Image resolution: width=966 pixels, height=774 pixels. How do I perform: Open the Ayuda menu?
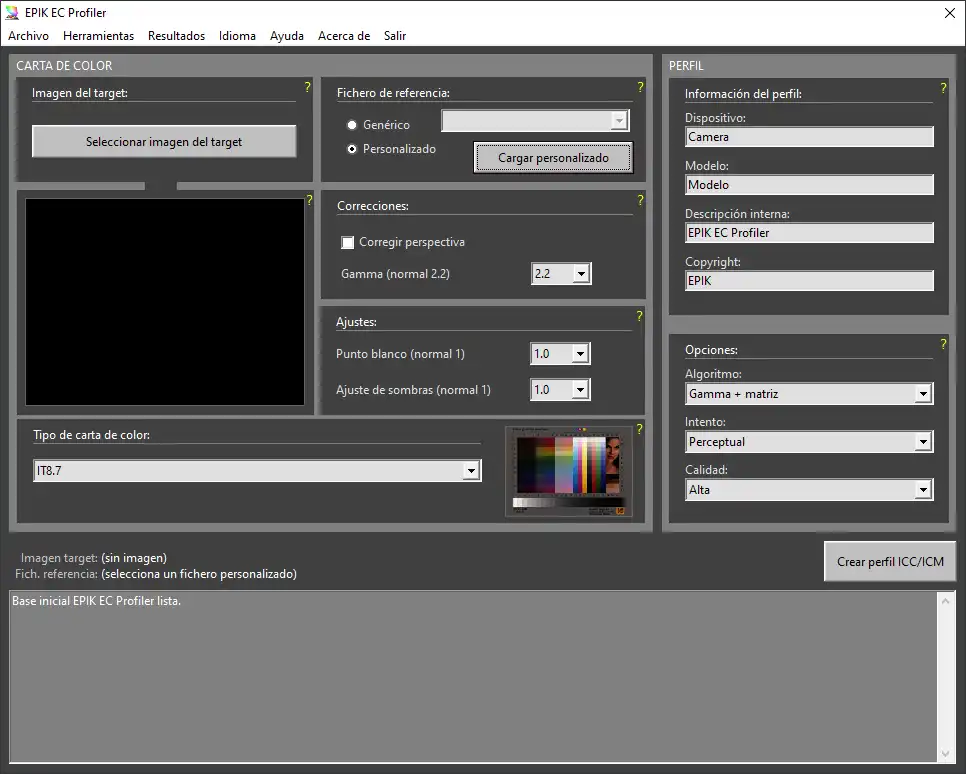pos(287,36)
